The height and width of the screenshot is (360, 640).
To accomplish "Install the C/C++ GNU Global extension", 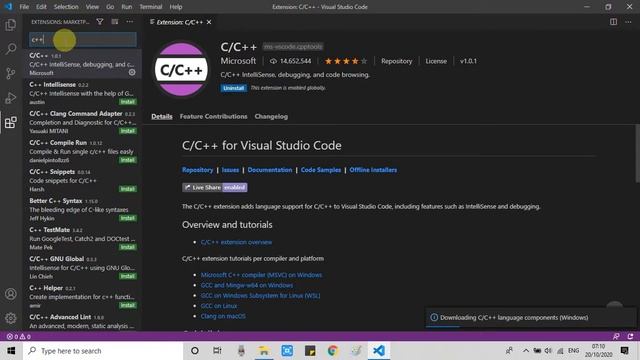I will tap(127, 276).
